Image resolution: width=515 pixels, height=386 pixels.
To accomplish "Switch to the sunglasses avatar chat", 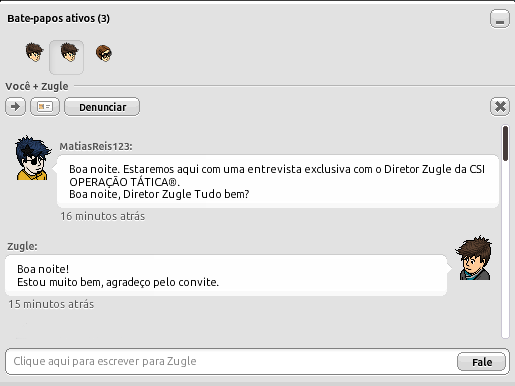I will pos(104,53).
